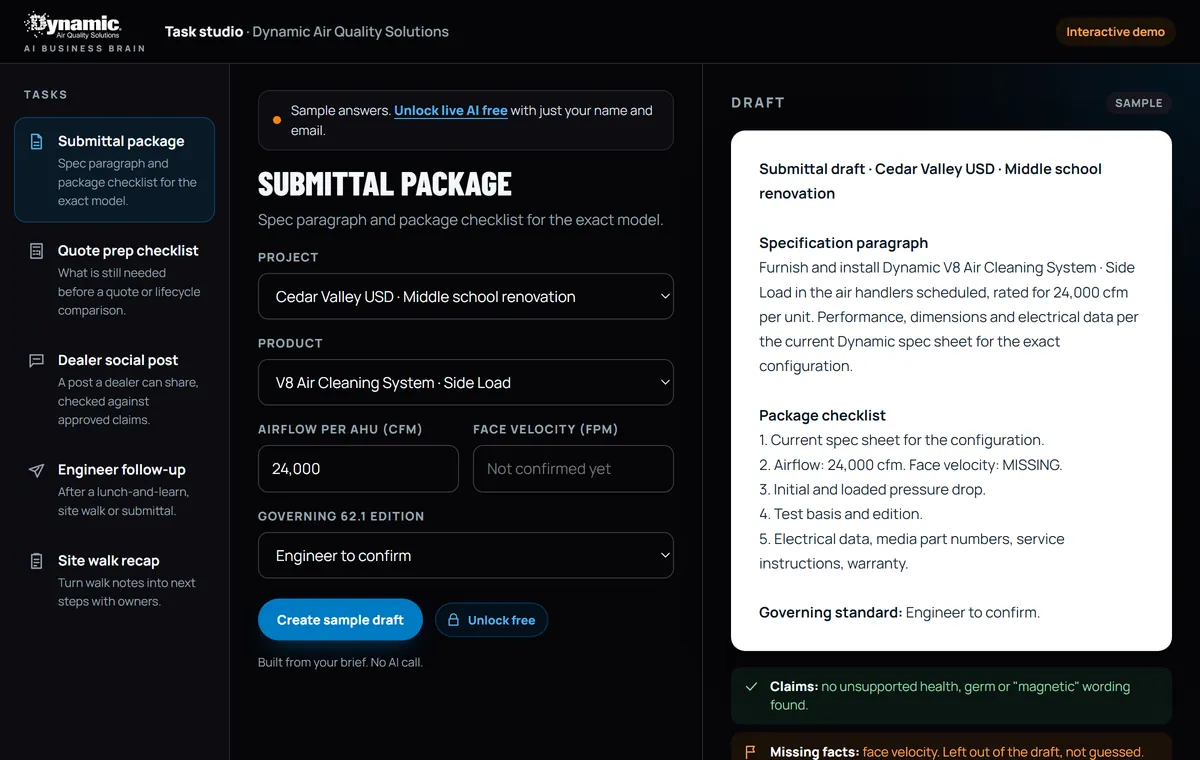
Task: Go to the Site walk recap task
Action: pyautogui.click(x=114, y=580)
